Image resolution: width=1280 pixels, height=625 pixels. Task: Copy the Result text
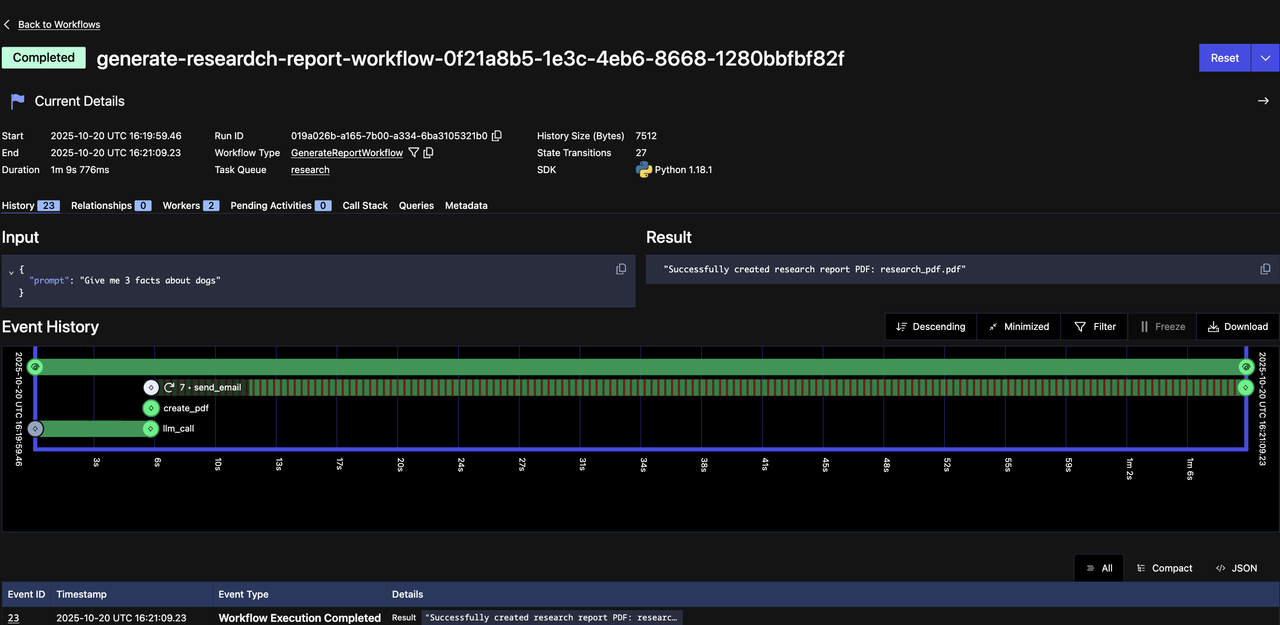(1265, 269)
